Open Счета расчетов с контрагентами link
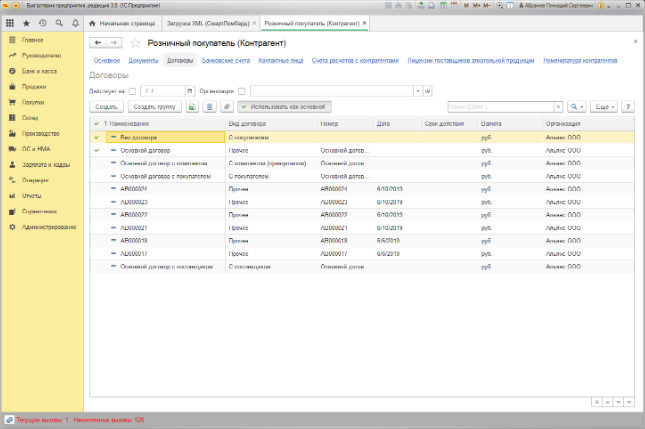 (x=355, y=60)
